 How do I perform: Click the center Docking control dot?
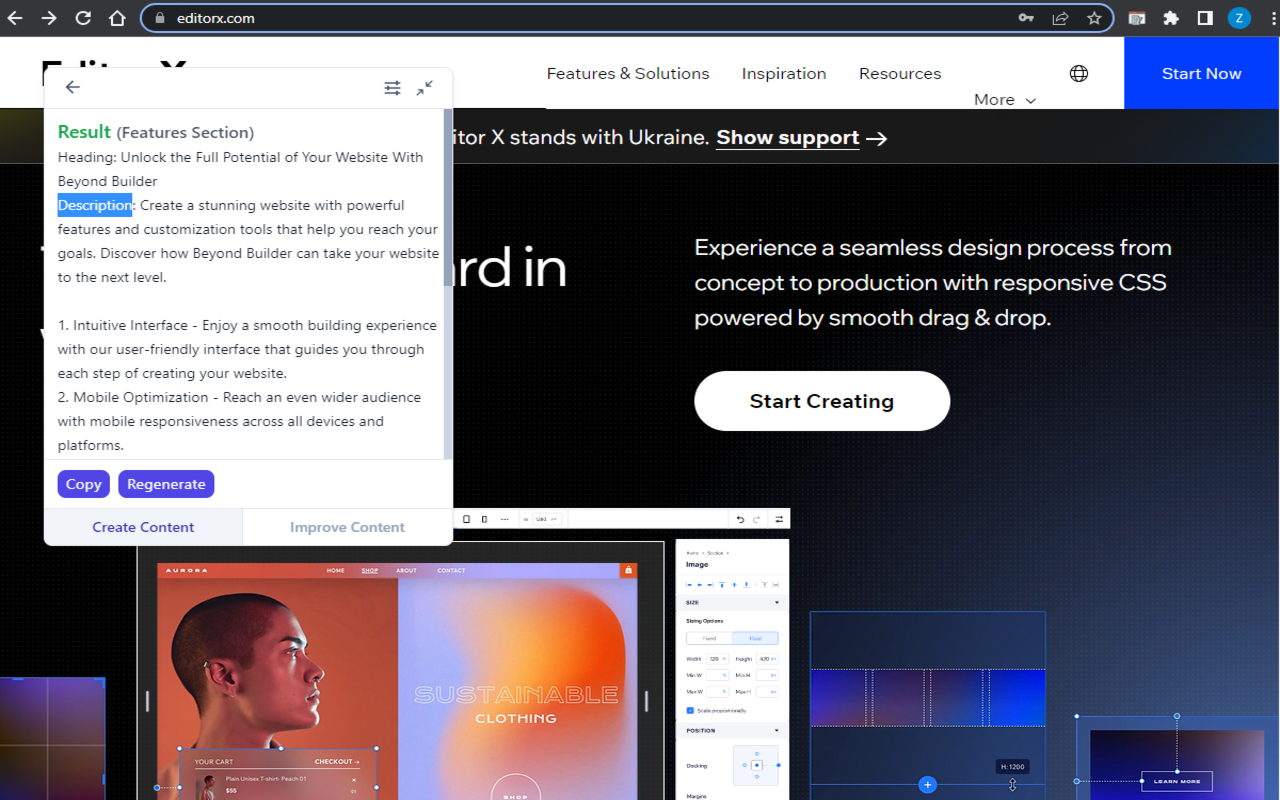click(x=757, y=765)
